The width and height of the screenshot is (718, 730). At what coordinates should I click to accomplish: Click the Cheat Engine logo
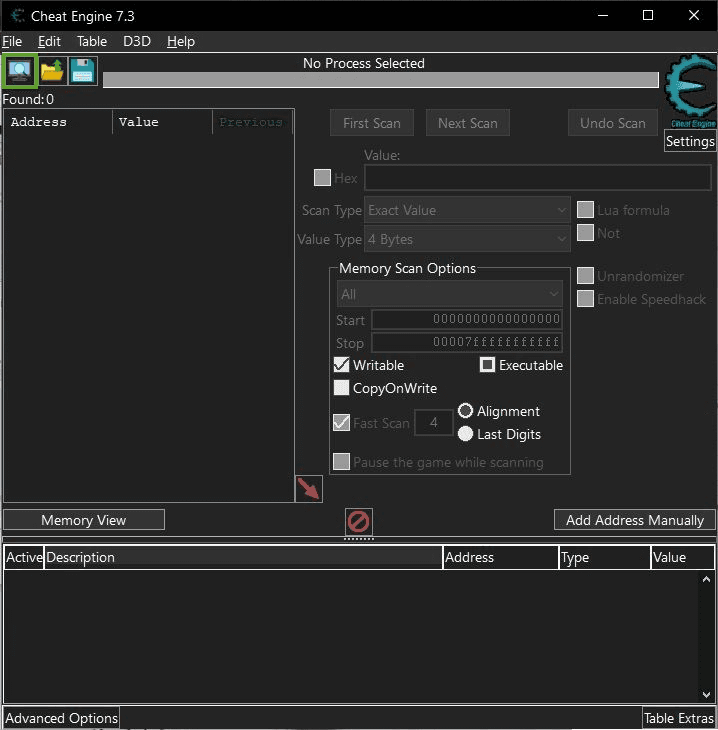(691, 91)
